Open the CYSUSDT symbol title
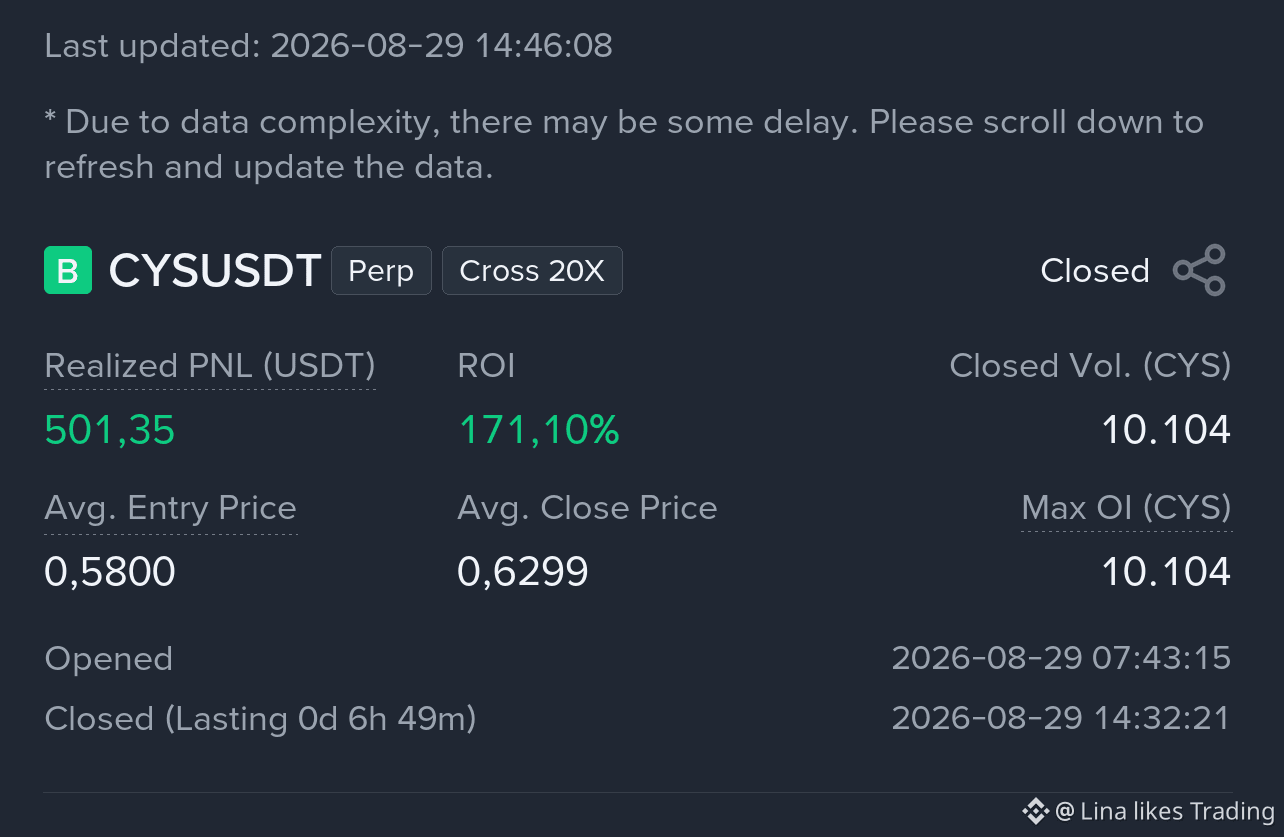Viewport: 1284px width, 837px height. coord(215,271)
